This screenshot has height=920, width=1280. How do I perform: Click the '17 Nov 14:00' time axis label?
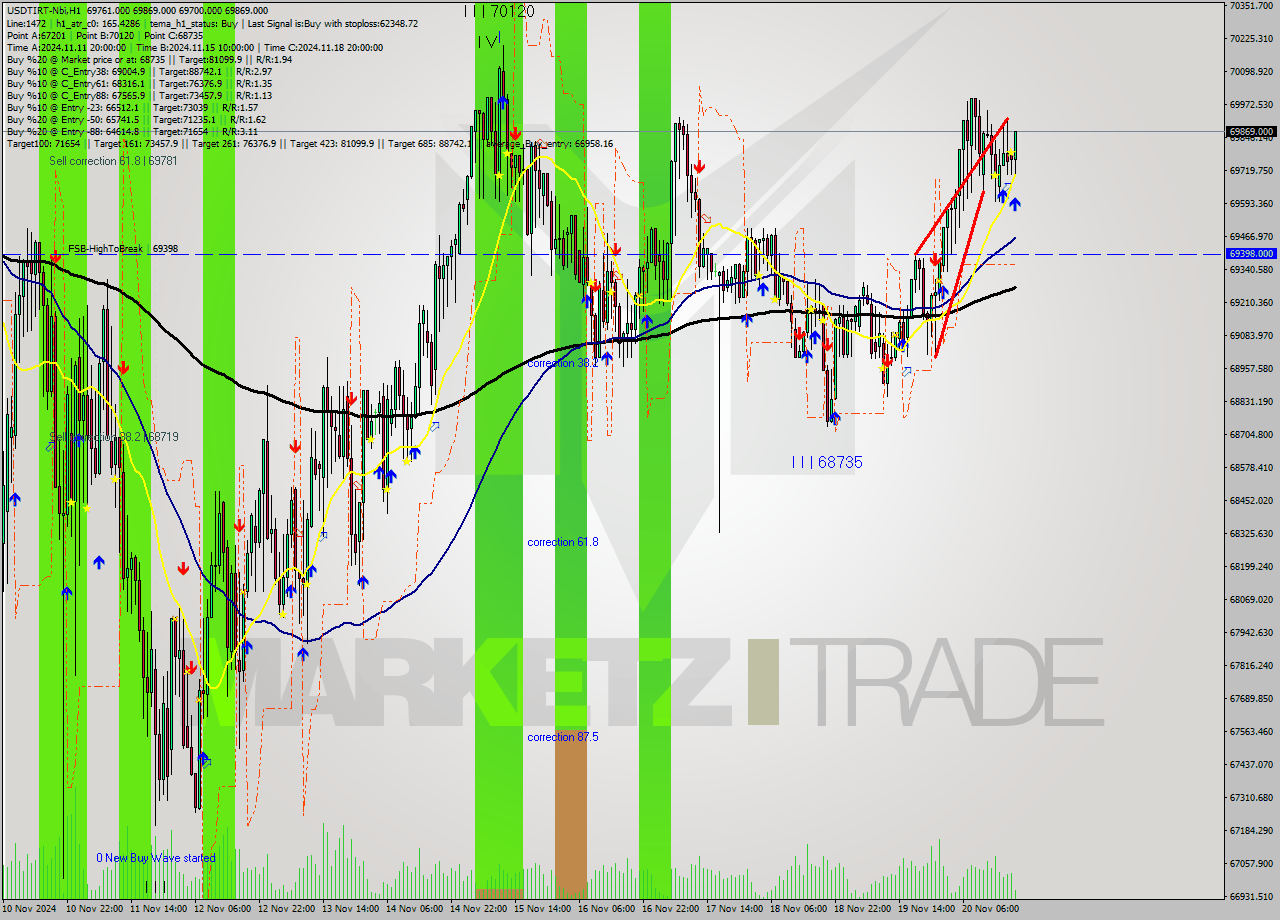[734, 909]
